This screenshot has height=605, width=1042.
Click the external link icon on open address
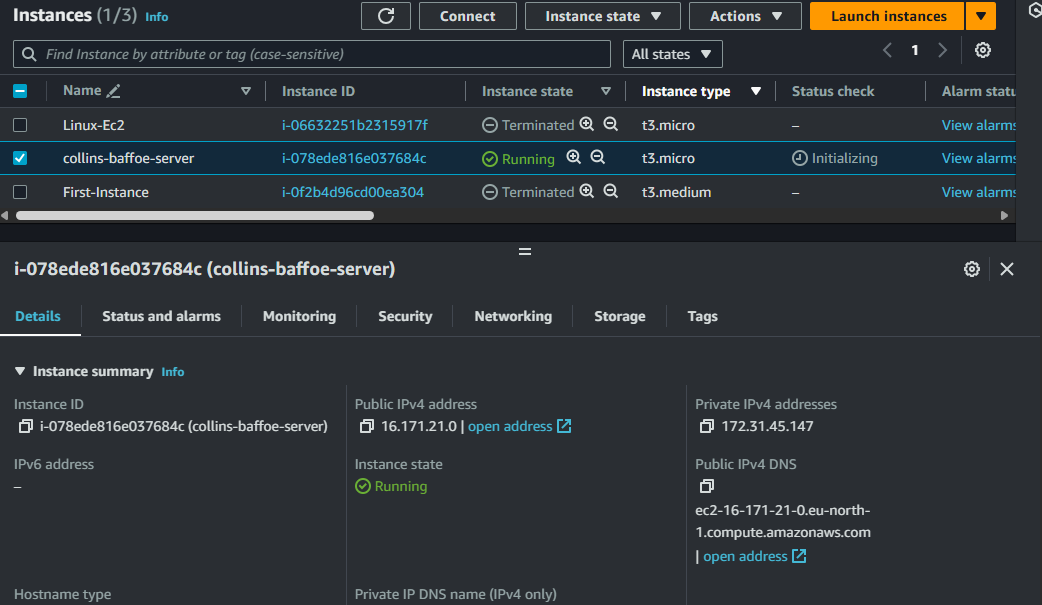click(x=566, y=425)
